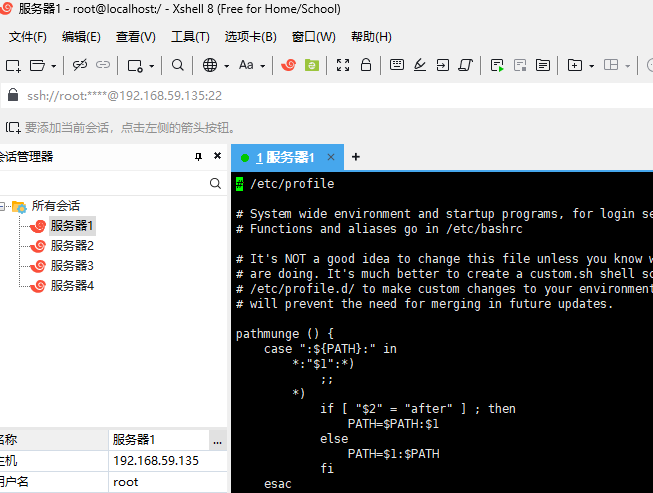Click the session manager search icon
Viewport: 653px width, 493px height.
coord(215,184)
